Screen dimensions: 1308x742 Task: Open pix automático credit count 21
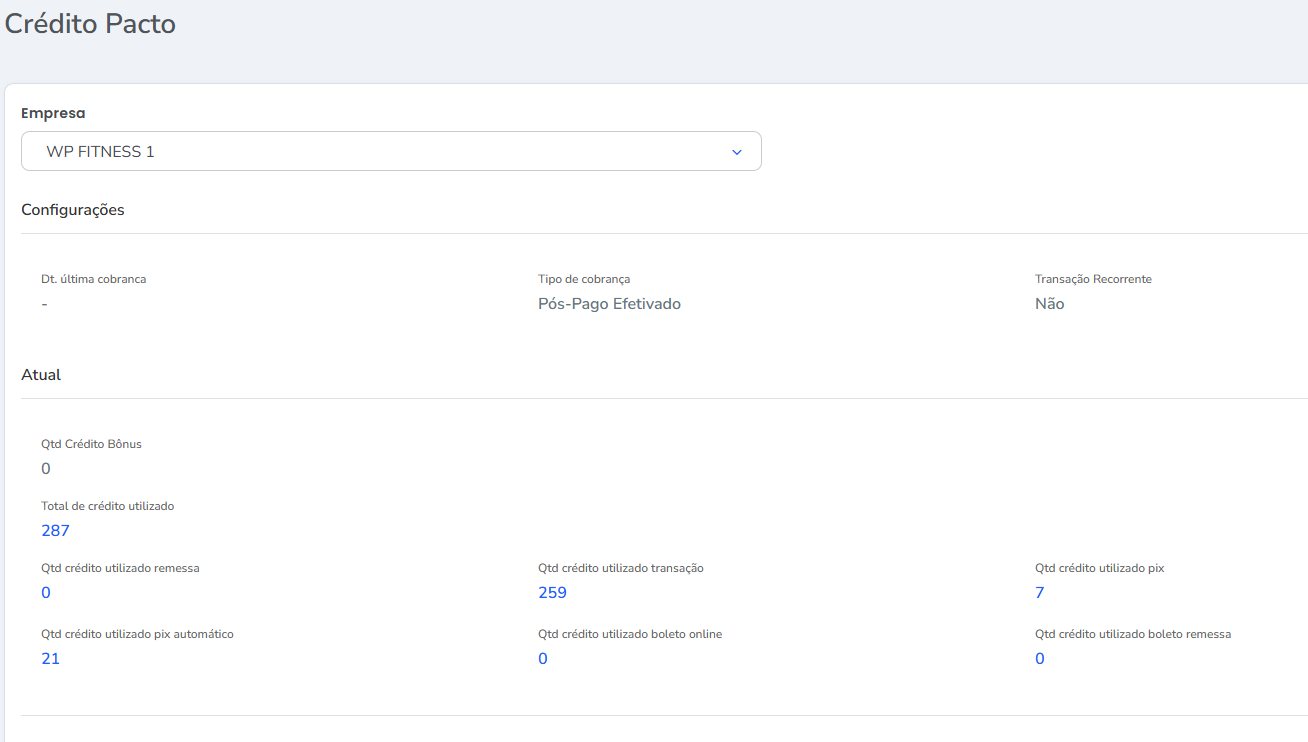50,659
